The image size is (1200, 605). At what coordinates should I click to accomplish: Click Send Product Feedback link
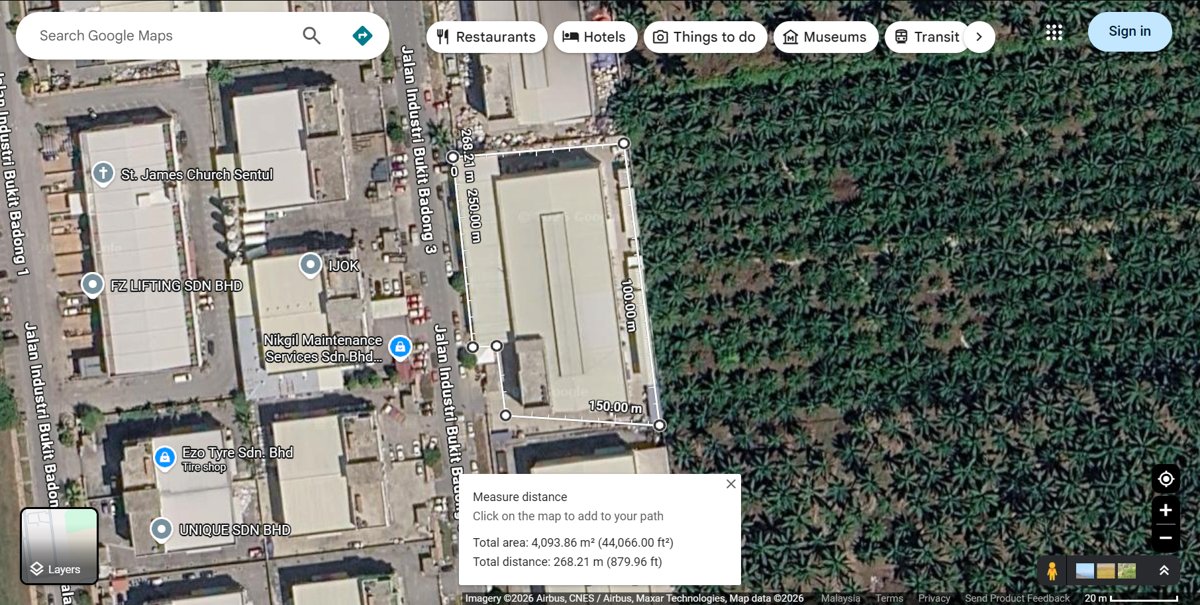click(1017, 598)
